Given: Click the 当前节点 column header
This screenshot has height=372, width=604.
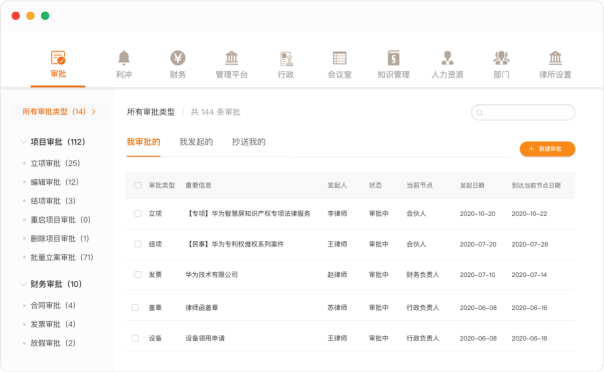Looking at the screenshot, I should click(x=419, y=185).
